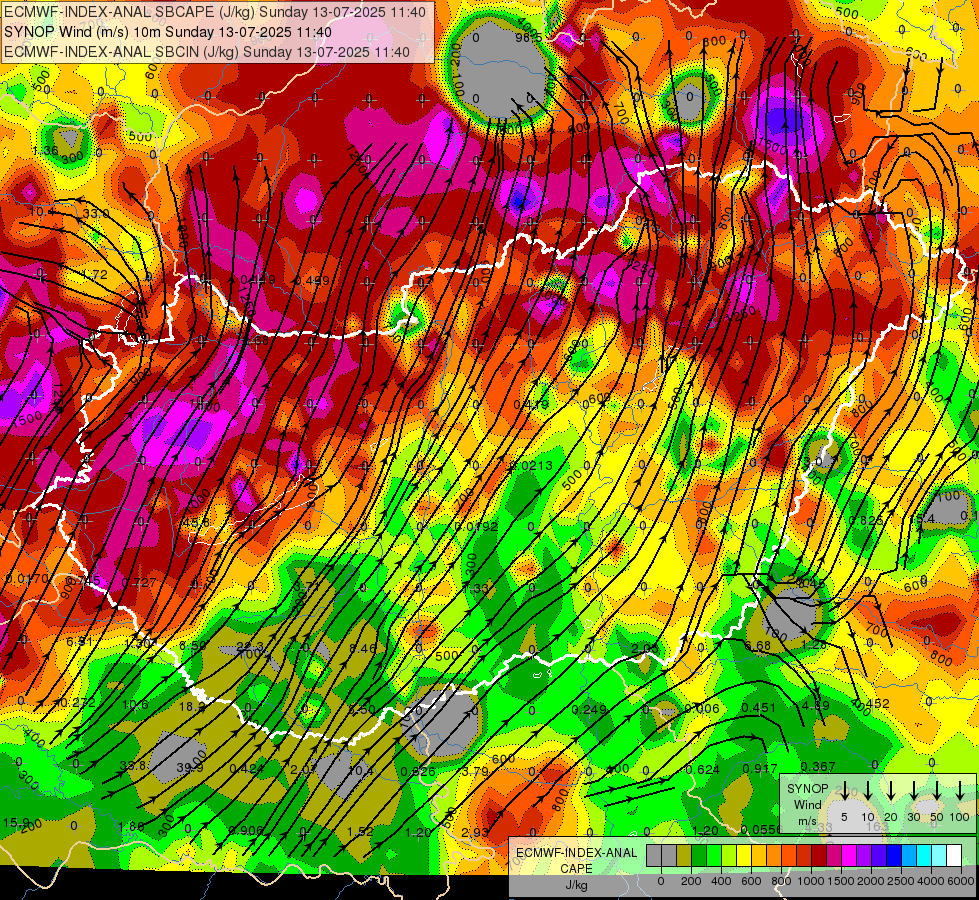This screenshot has height=900, width=979.
Task: Click the map value 0.624
Action: (703, 770)
